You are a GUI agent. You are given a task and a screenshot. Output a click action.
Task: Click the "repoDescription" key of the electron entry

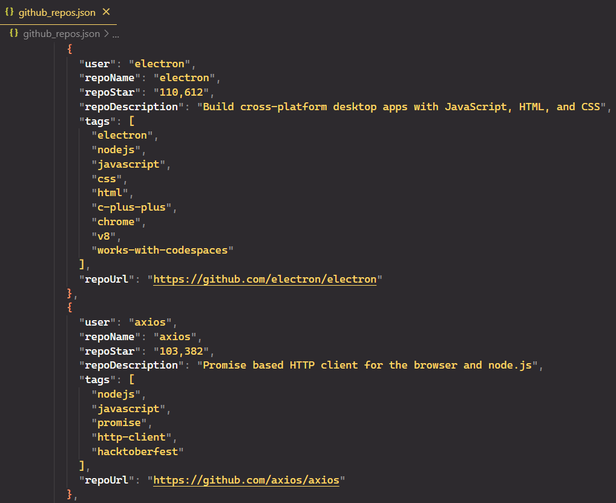pyautogui.click(x=131, y=107)
